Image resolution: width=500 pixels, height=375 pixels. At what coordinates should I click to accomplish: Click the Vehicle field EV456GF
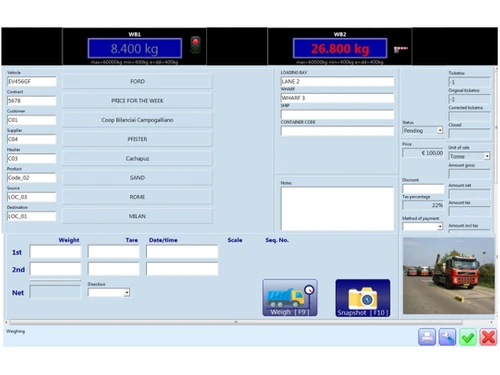(x=32, y=81)
